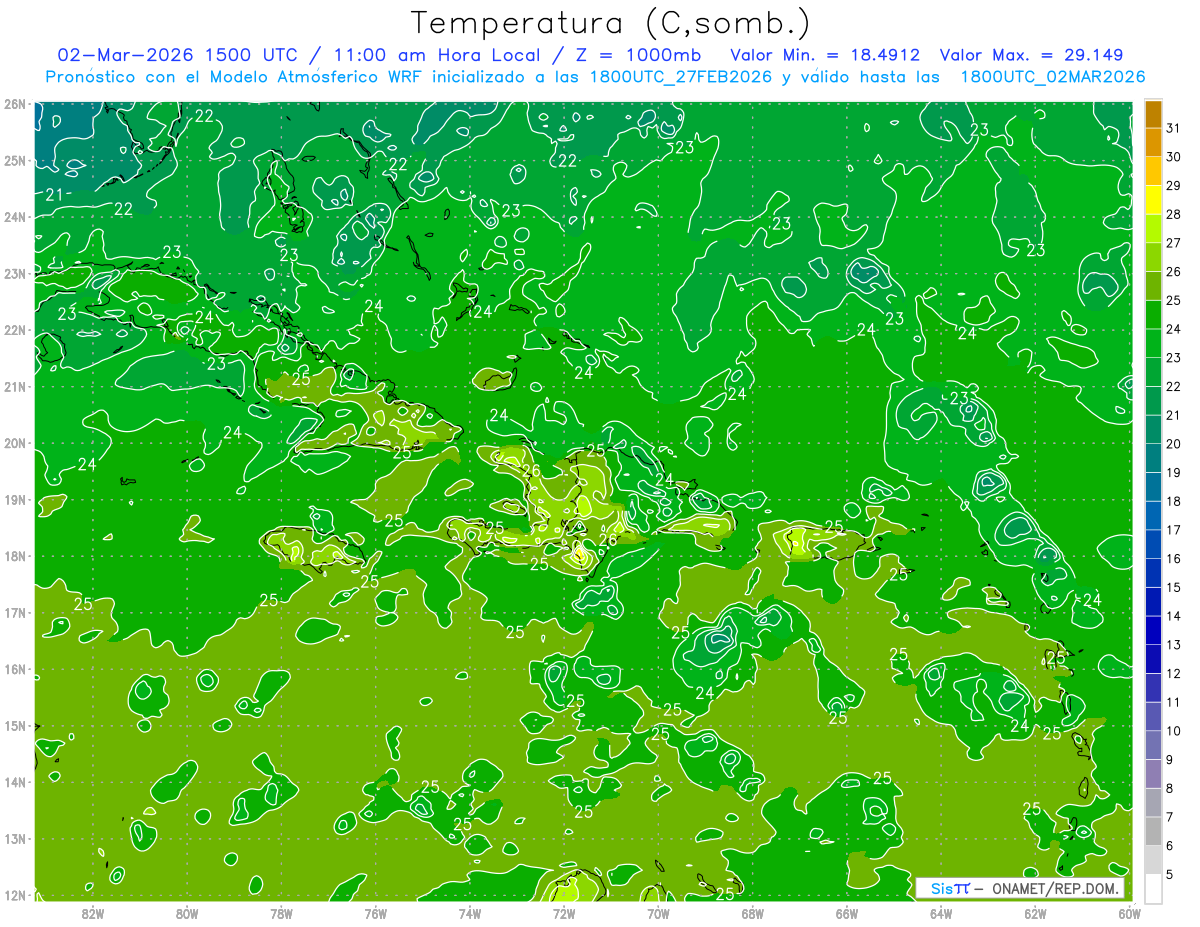Click the longitude axis label 72W
Image resolution: width=1200 pixels, height=927 pixels.
coord(564,913)
